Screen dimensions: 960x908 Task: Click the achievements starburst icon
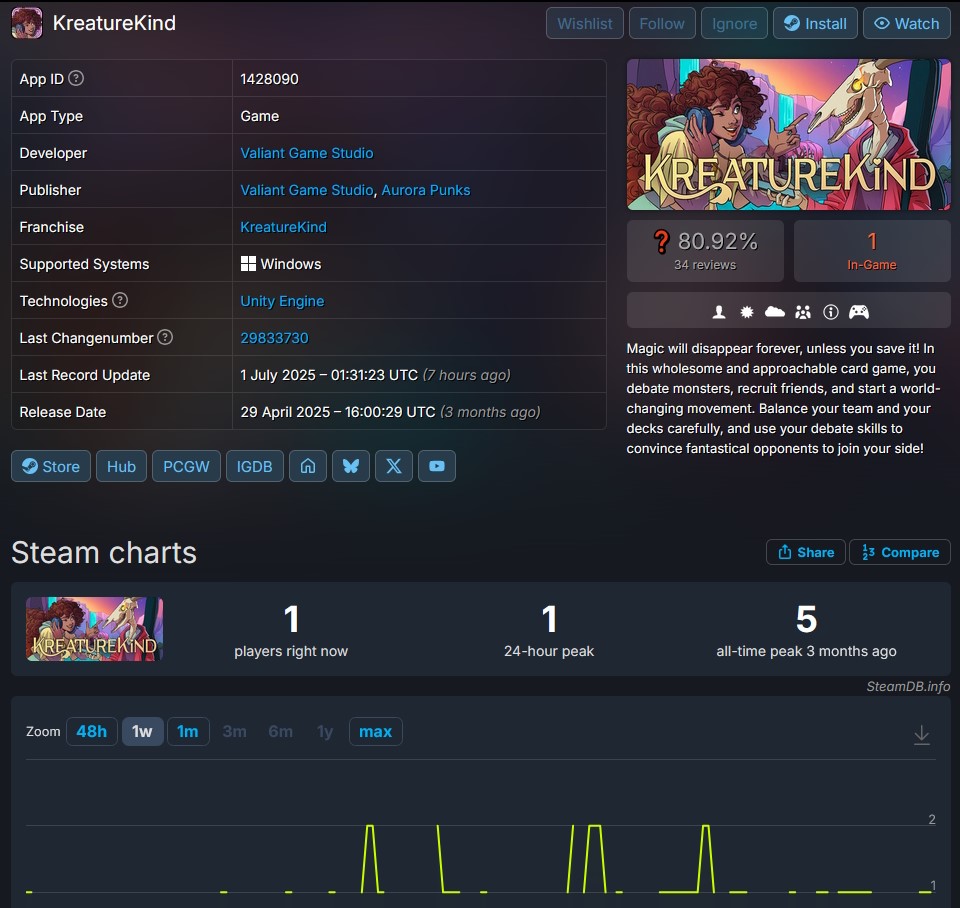tap(747, 312)
